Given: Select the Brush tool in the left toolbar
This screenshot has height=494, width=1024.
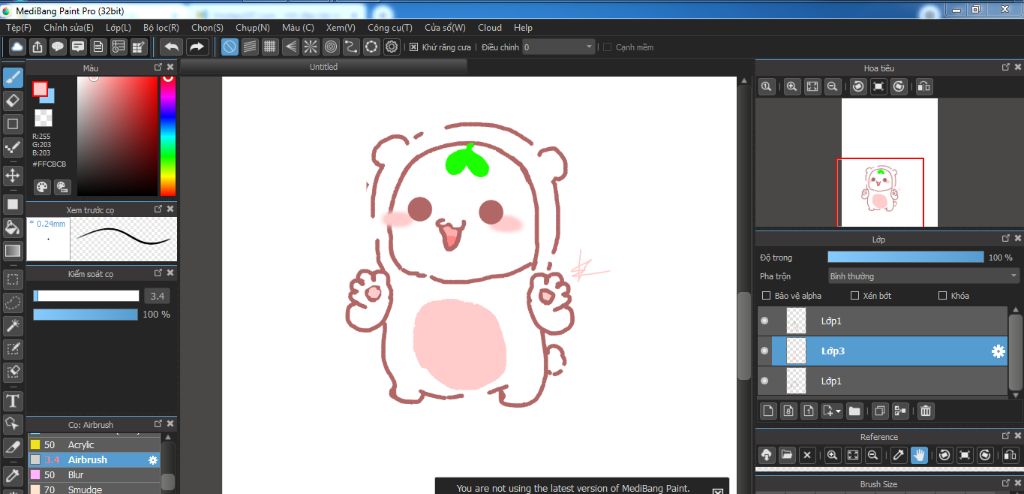Looking at the screenshot, I should (x=12, y=78).
